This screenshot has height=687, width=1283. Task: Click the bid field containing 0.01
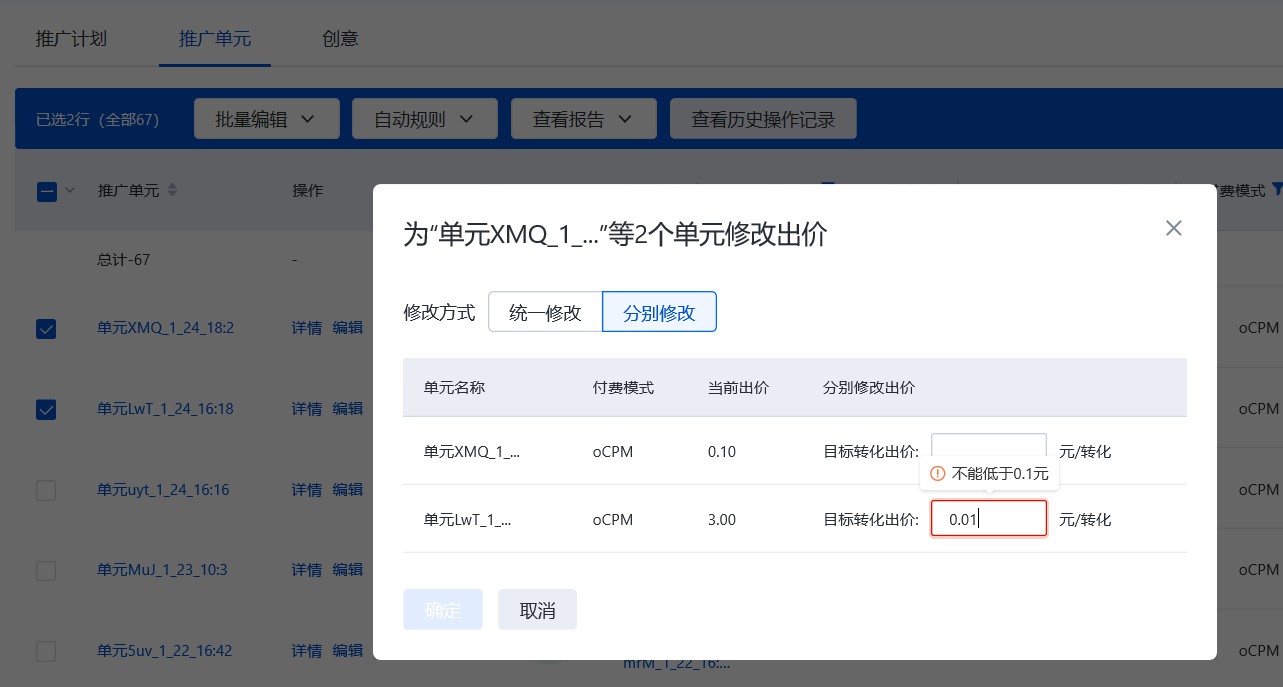[x=988, y=519]
